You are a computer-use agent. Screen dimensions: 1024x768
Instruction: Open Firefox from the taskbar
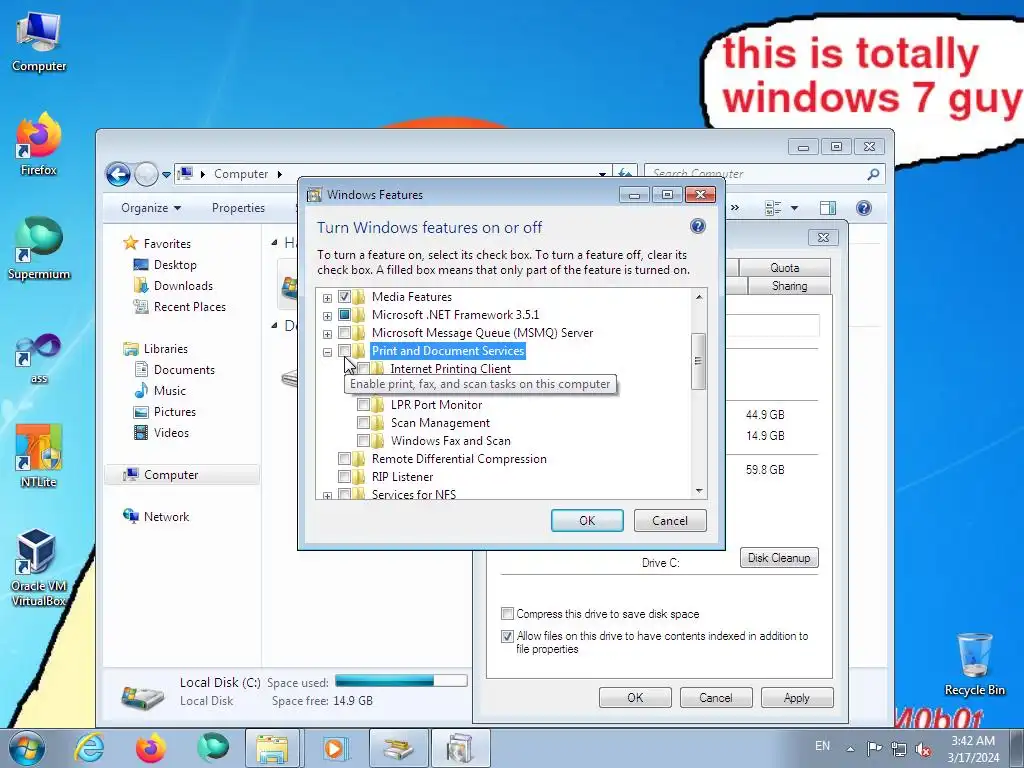(151, 748)
